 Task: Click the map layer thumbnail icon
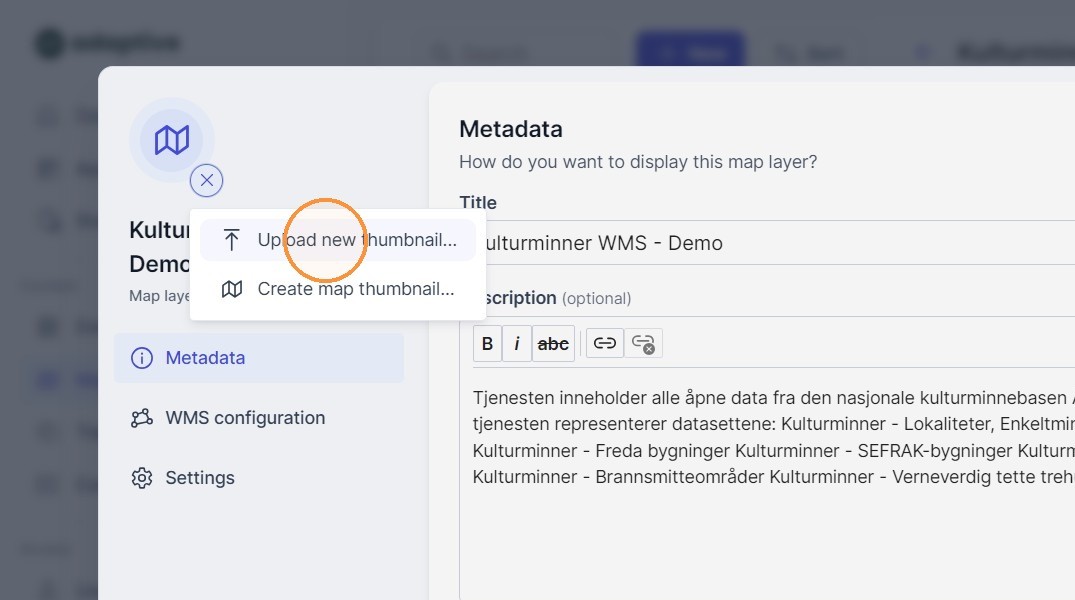[171, 140]
